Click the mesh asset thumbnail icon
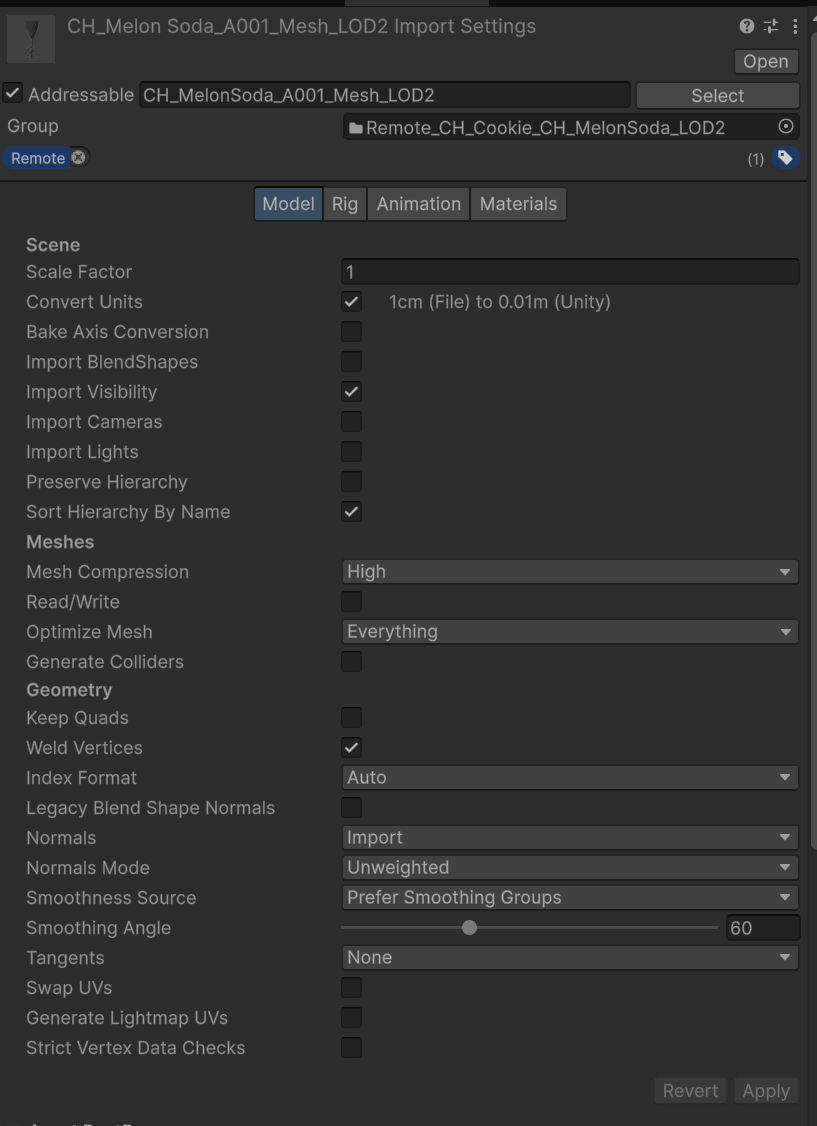817x1126 pixels. pos(31,38)
